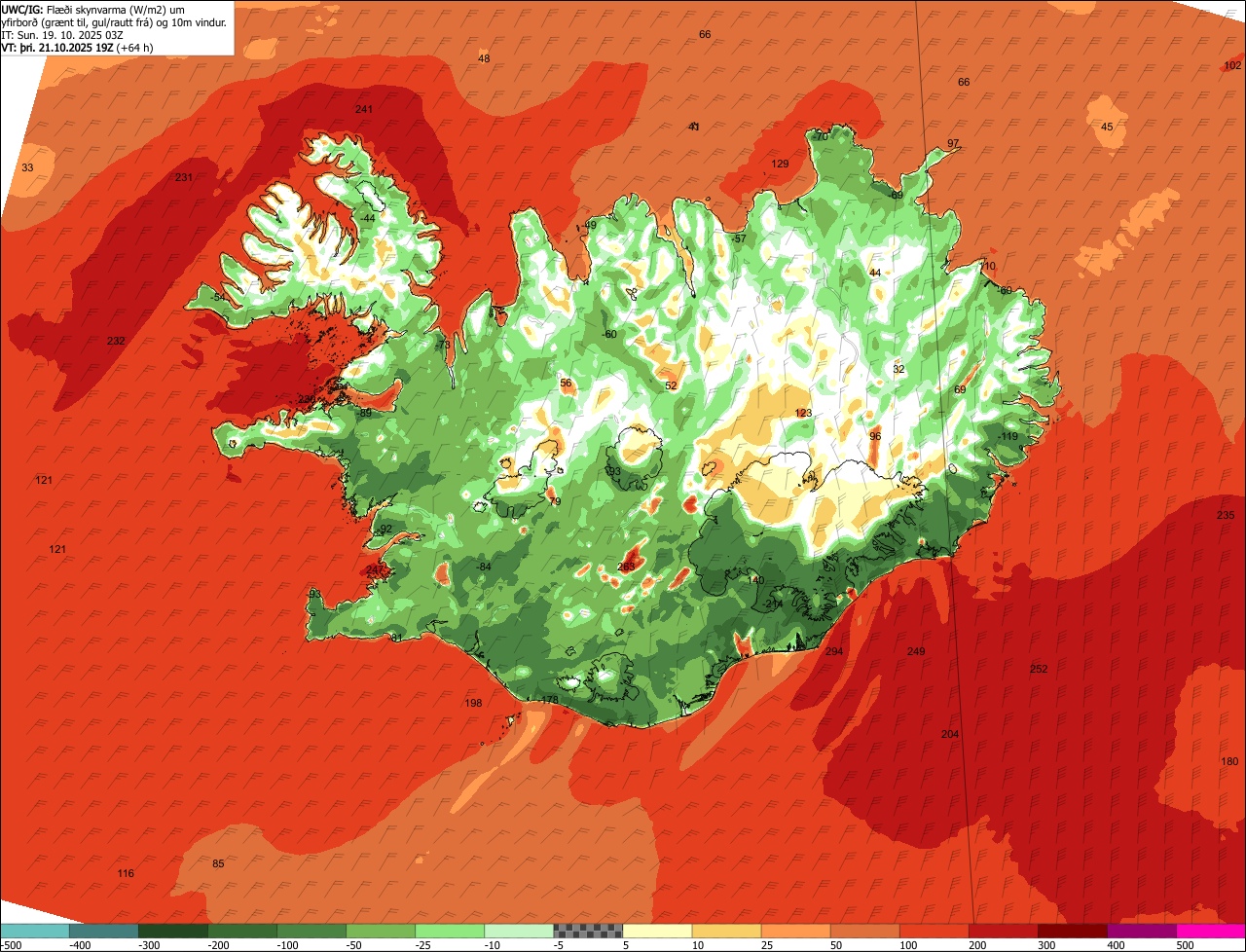This screenshot has width=1246, height=952.
Task: Select the purple swatch between 400 and 500
Action: tap(1142, 930)
